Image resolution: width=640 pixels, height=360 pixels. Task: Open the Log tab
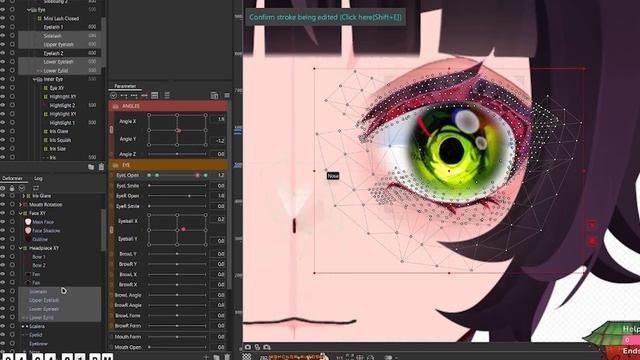click(38, 178)
